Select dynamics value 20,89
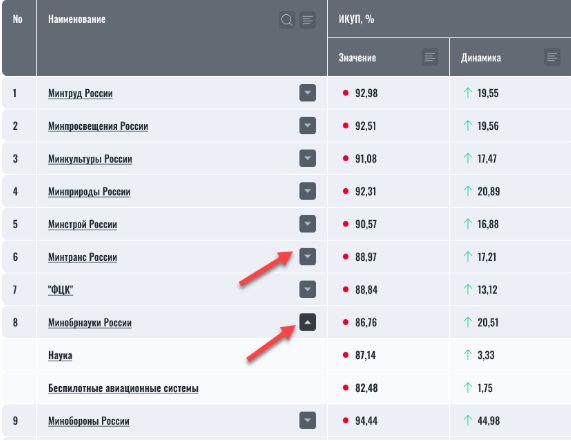This screenshot has width=571, height=441. pos(489,192)
